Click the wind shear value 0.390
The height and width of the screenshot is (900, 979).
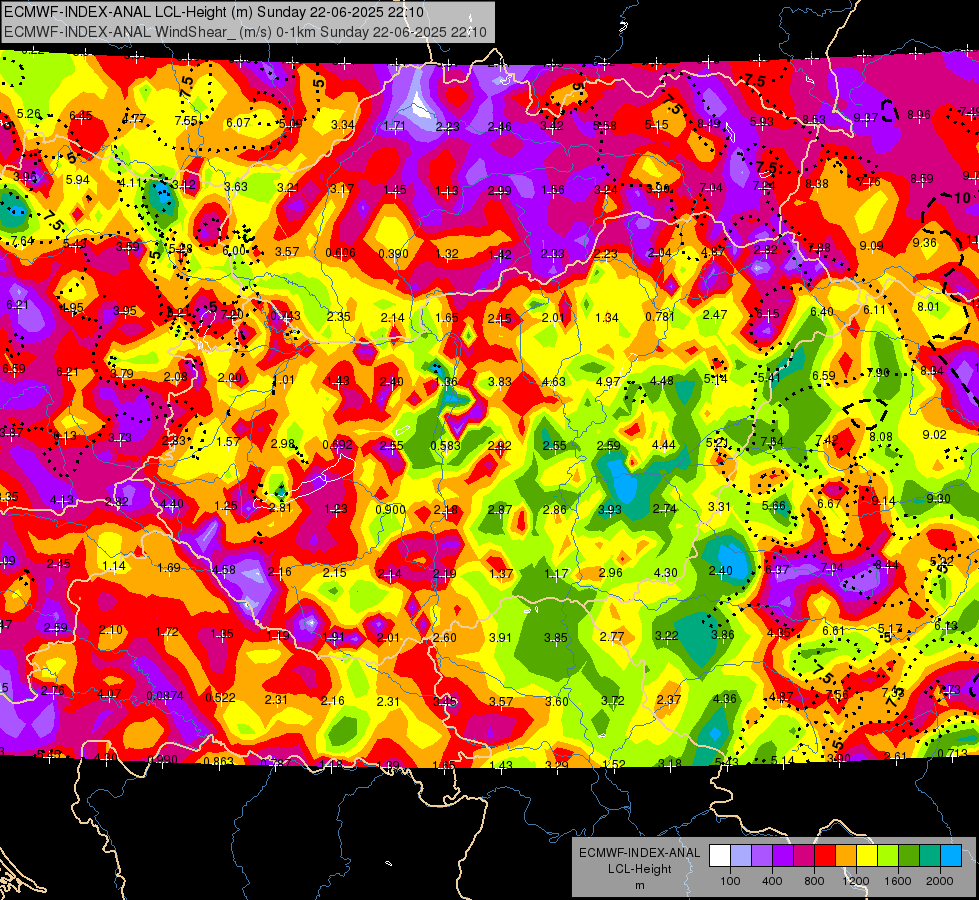click(x=393, y=254)
